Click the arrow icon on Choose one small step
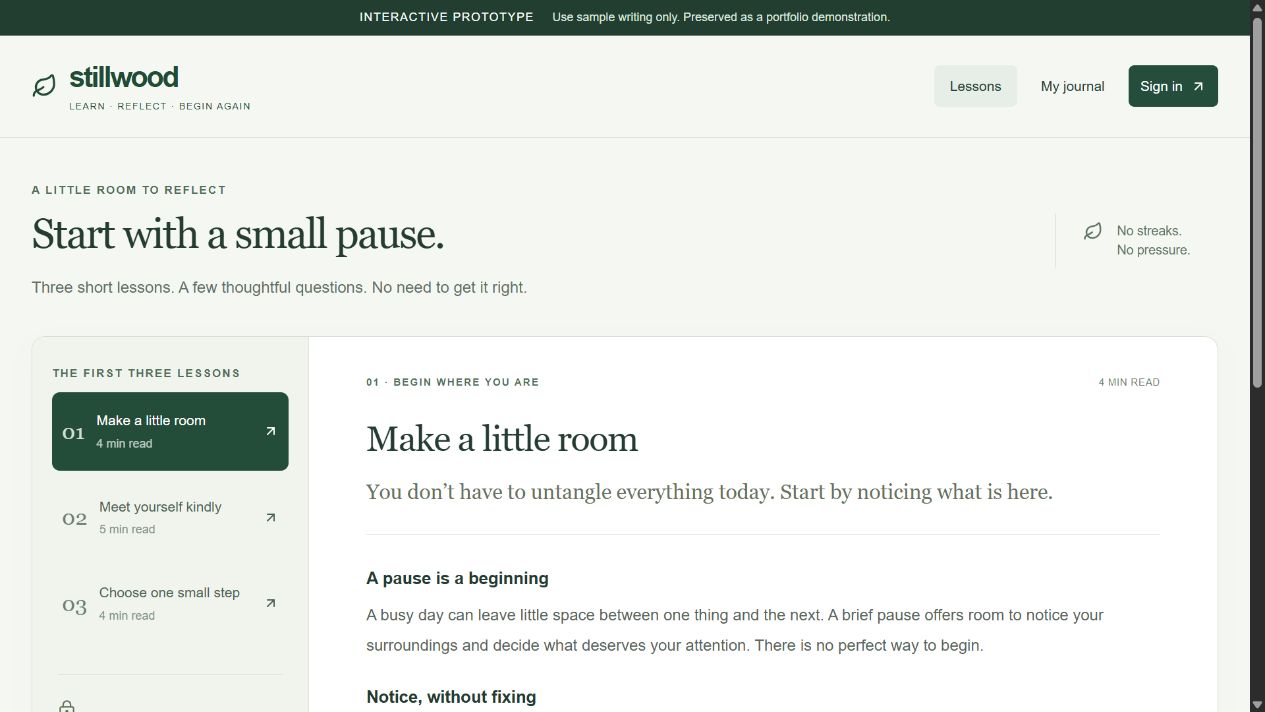Image resolution: width=1265 pixels, height=712 pixels. click(270, 603)
